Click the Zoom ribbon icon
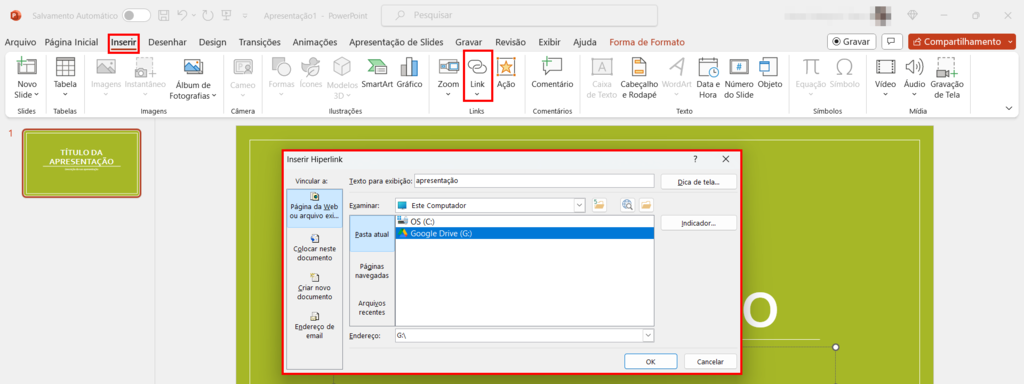This screenshot has height=384, width=1024. tap(449, 67)
